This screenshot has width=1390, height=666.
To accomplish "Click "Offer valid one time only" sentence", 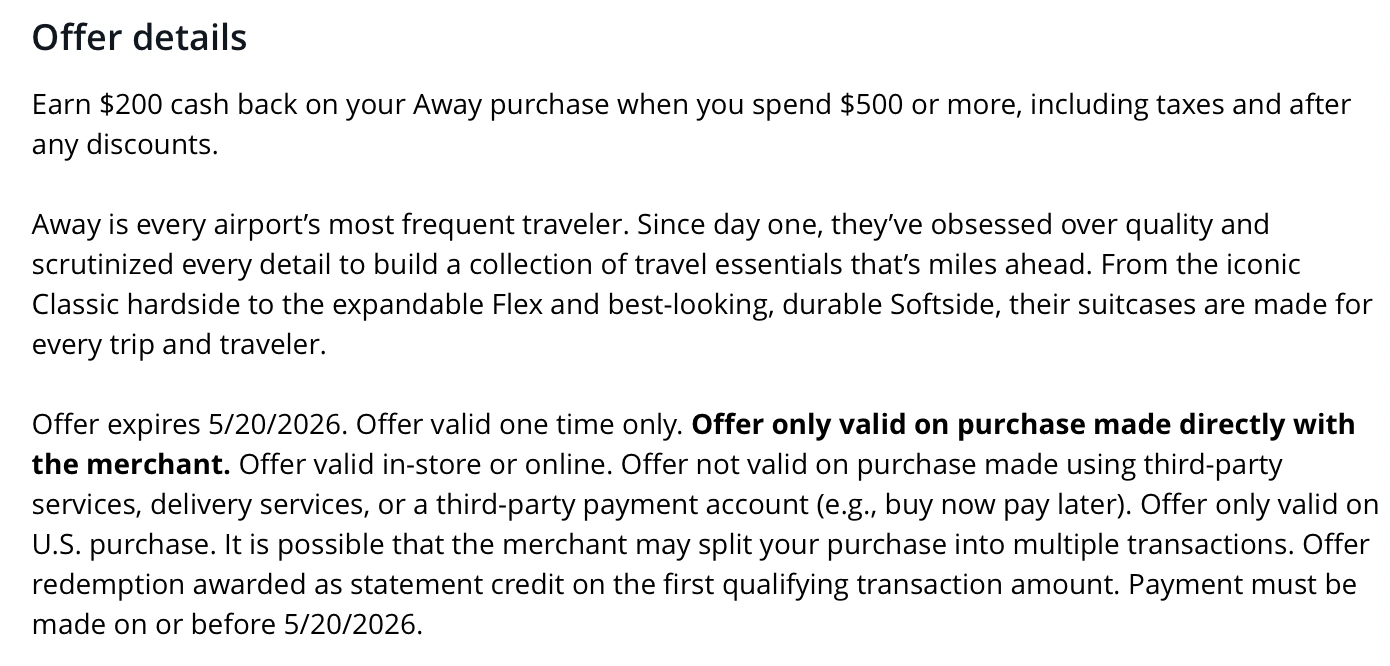I will (x=519, y=425).
